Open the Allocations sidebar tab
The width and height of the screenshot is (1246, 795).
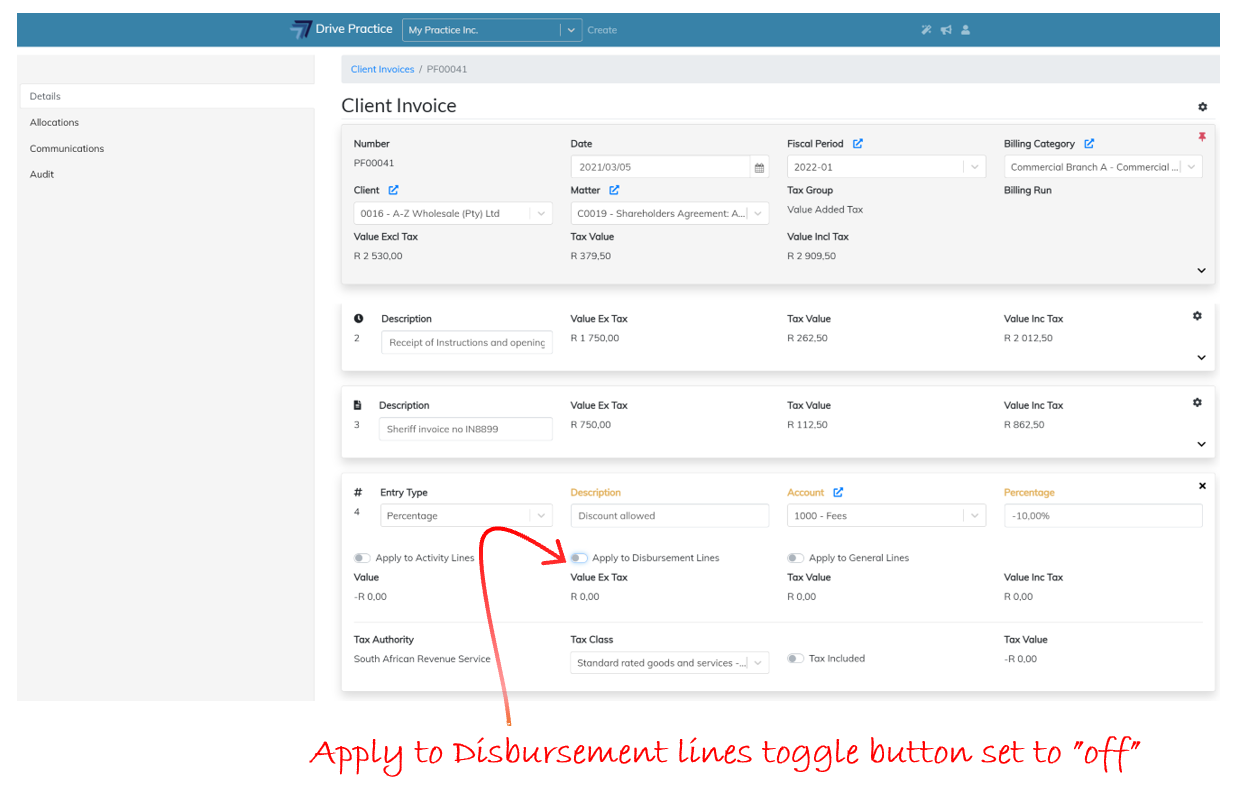54,122
